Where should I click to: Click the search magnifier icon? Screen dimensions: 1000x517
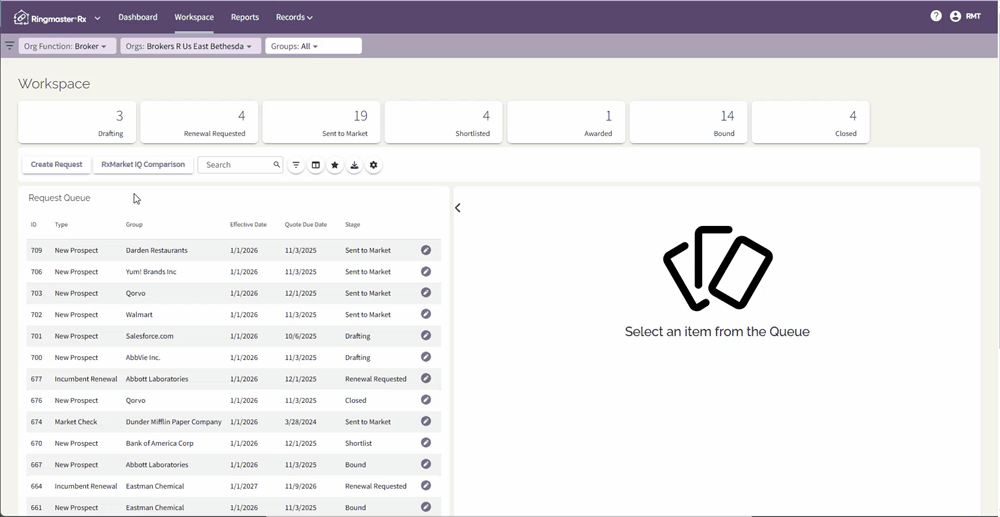pos(277,164)
